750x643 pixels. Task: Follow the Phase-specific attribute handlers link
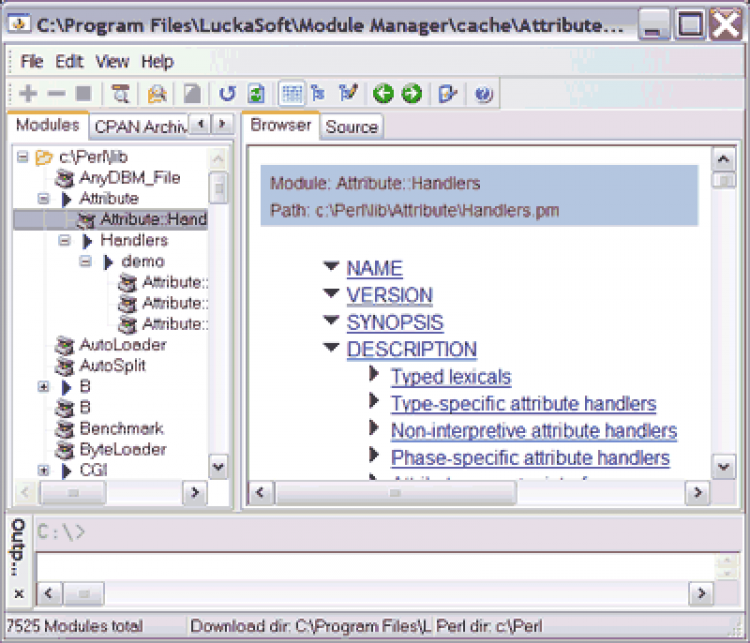530,458
